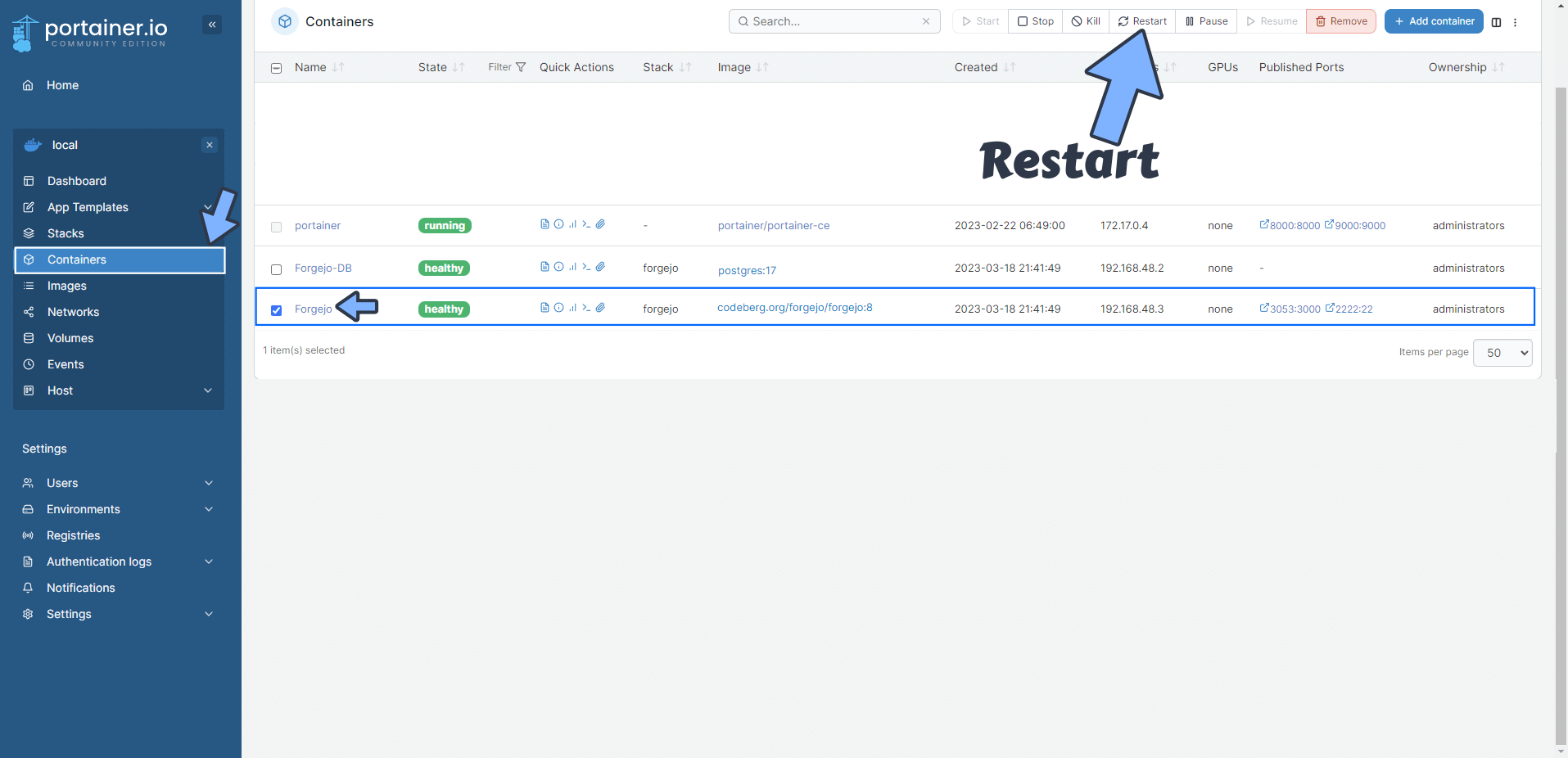The height and width of the screenshot is (758, 1568).
Task: Open inspect icon for portainer container
Action: pos(558,224)
